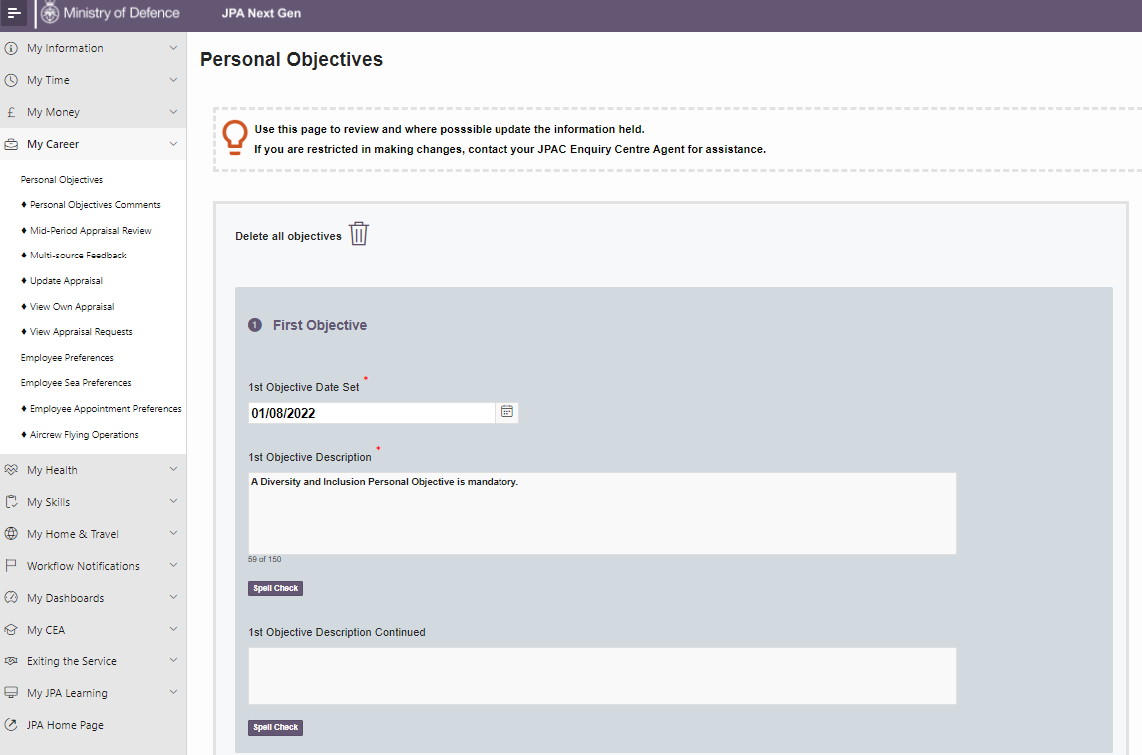The width and height of the screenshot is (1142, 755).
Task: Click the My Home & Travel globe icon
Action: (x=11, y=534)
